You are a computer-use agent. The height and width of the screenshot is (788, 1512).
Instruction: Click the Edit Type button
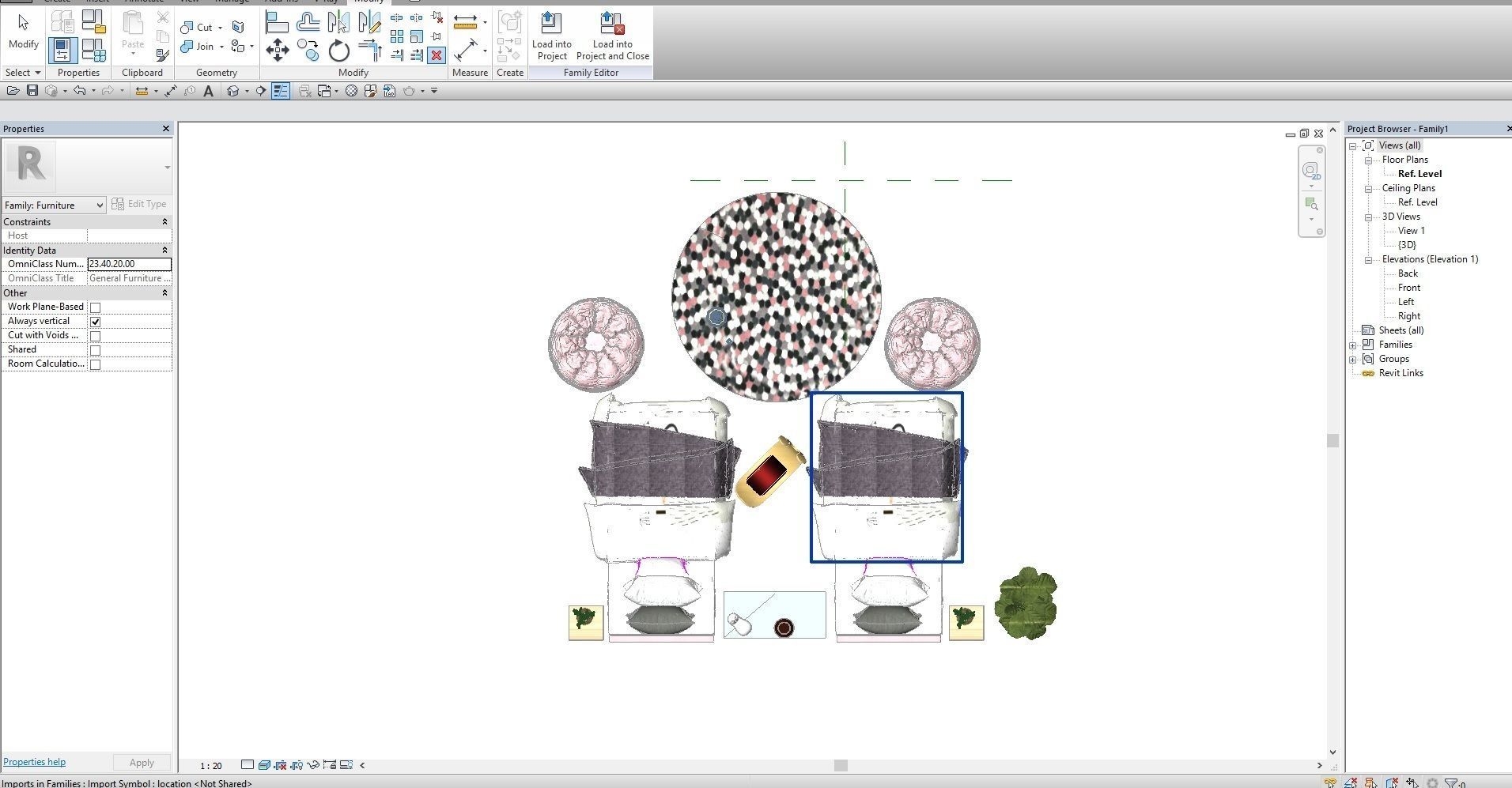pos(140,204)
